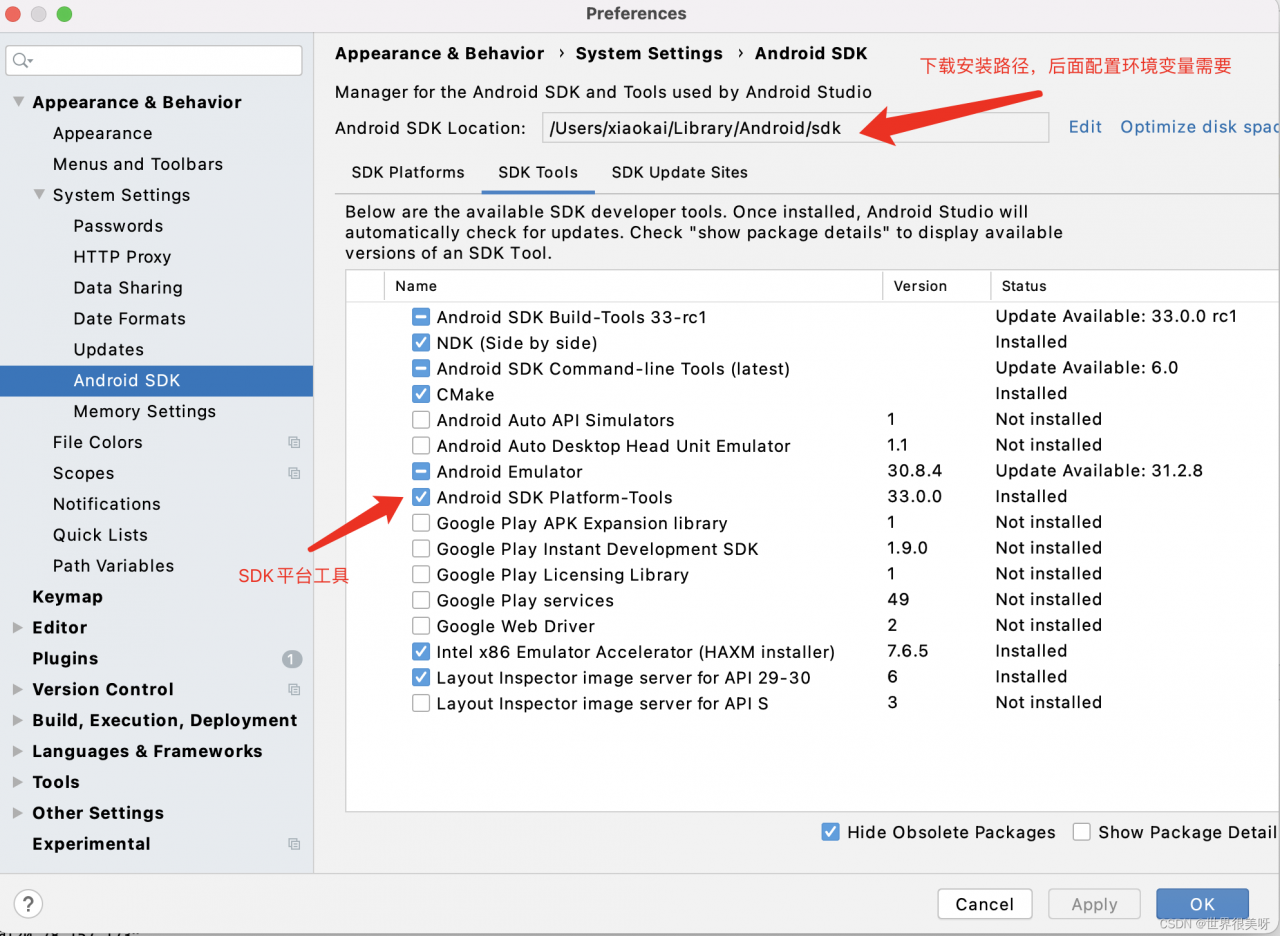1280x936 pixels.
Task: Select Passwords in System Settings
Action: pos(118,226)
